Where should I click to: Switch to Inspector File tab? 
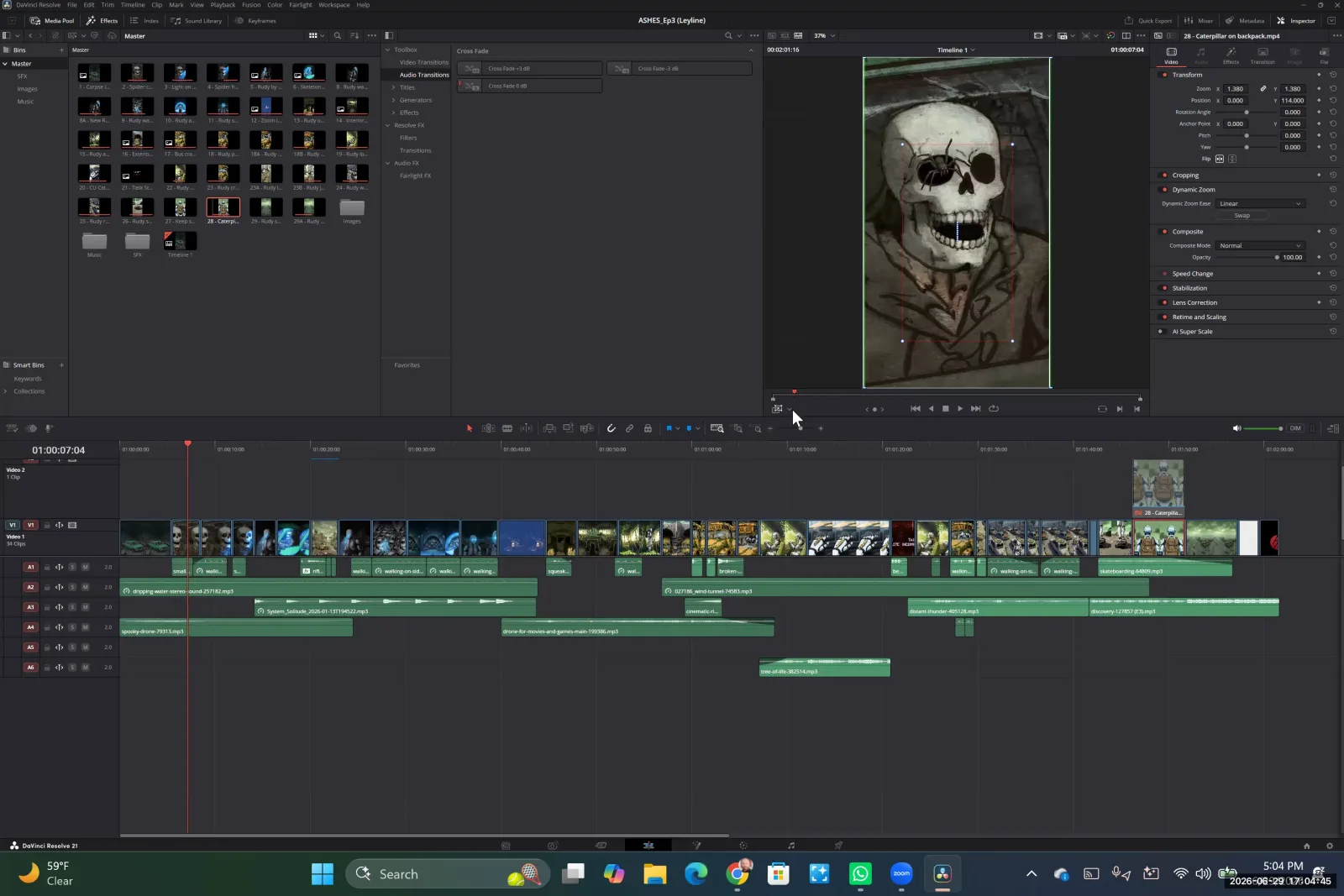tap(1324, 55)
